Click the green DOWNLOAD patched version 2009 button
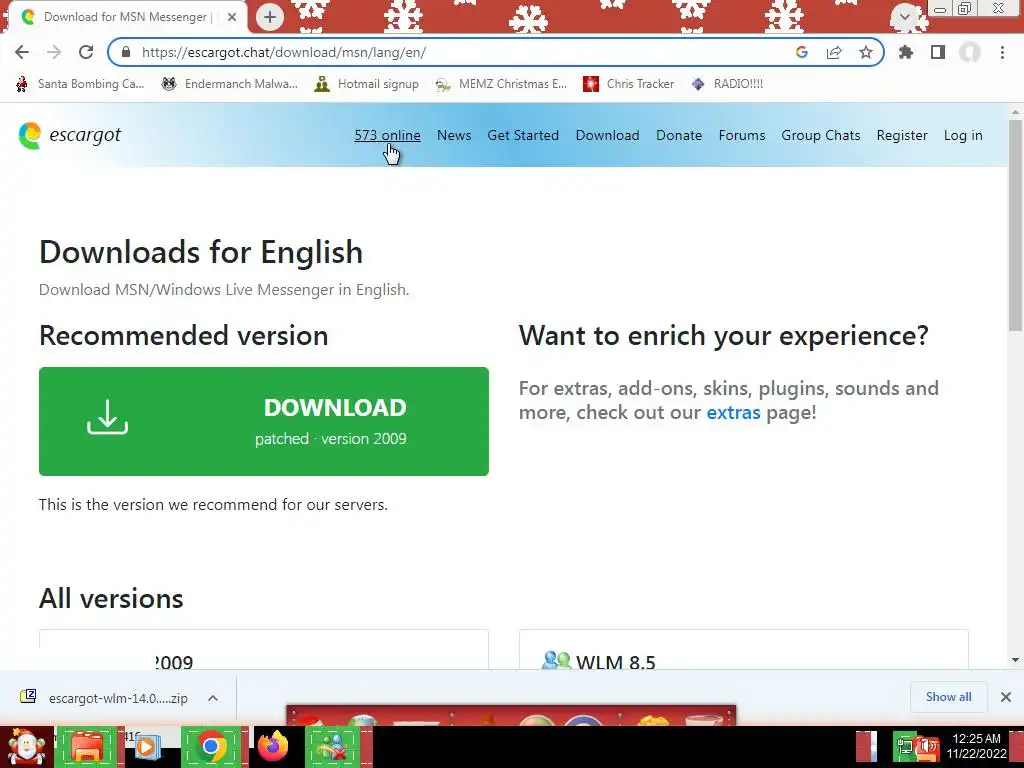 pos(264,421)
